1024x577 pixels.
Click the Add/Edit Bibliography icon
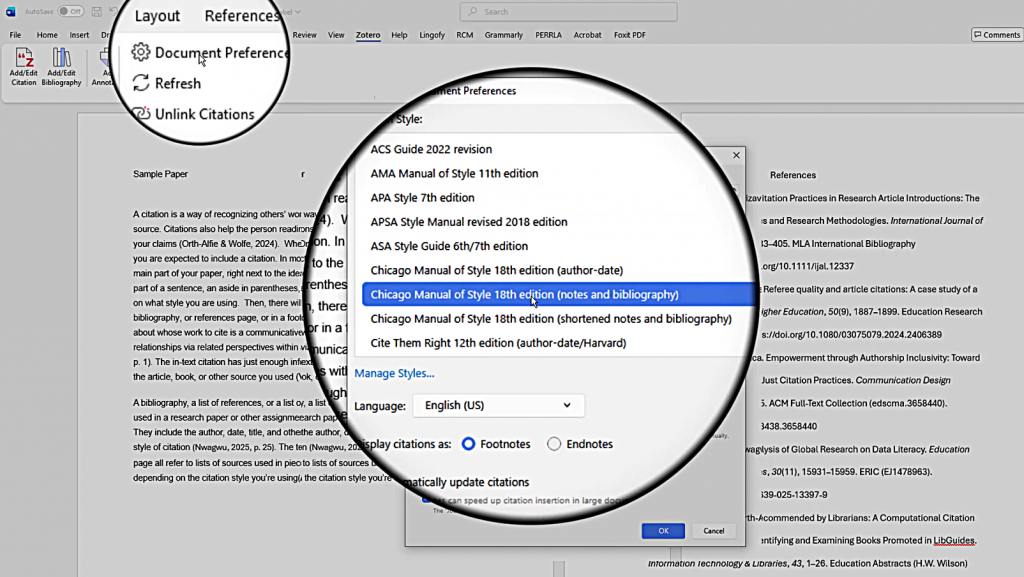pos(62,59)
